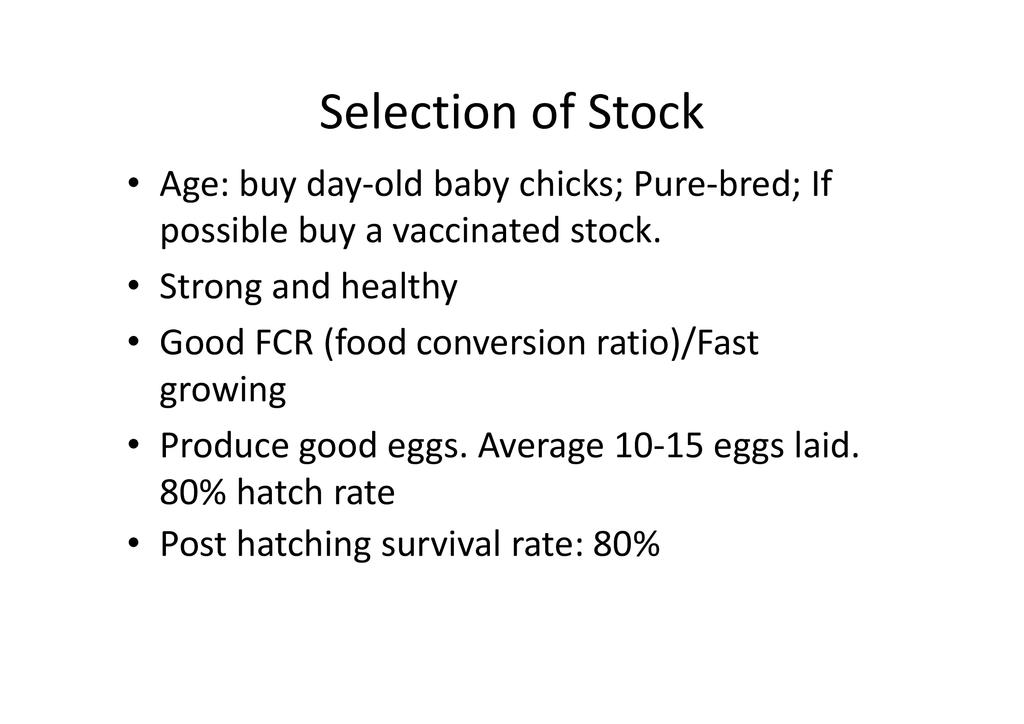
Task: Click the "80% hatch rate" line
Action: click(x=277, y=493)
